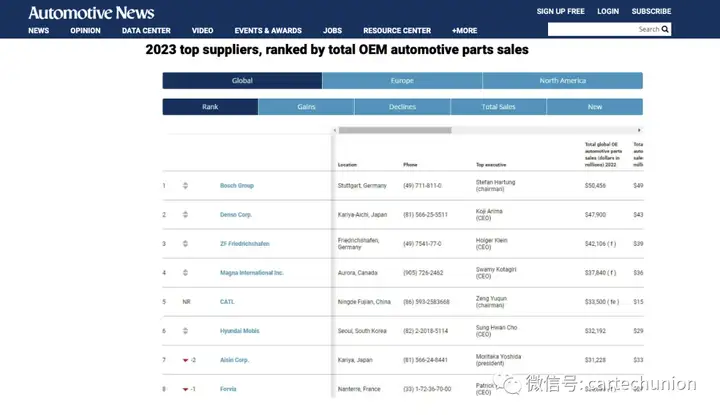The height and width of the screenshot is (415, 720).
Task: Open the Aisin Corp. link
Action: (234, 360)
